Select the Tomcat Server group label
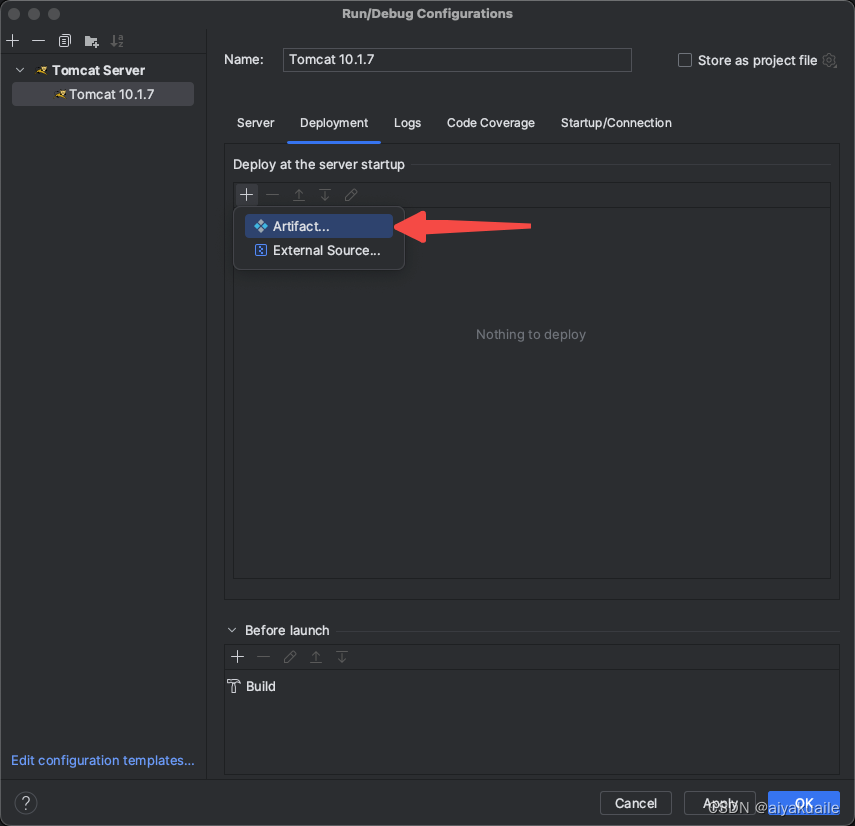The image size is (855, 826). pos(98,70)
